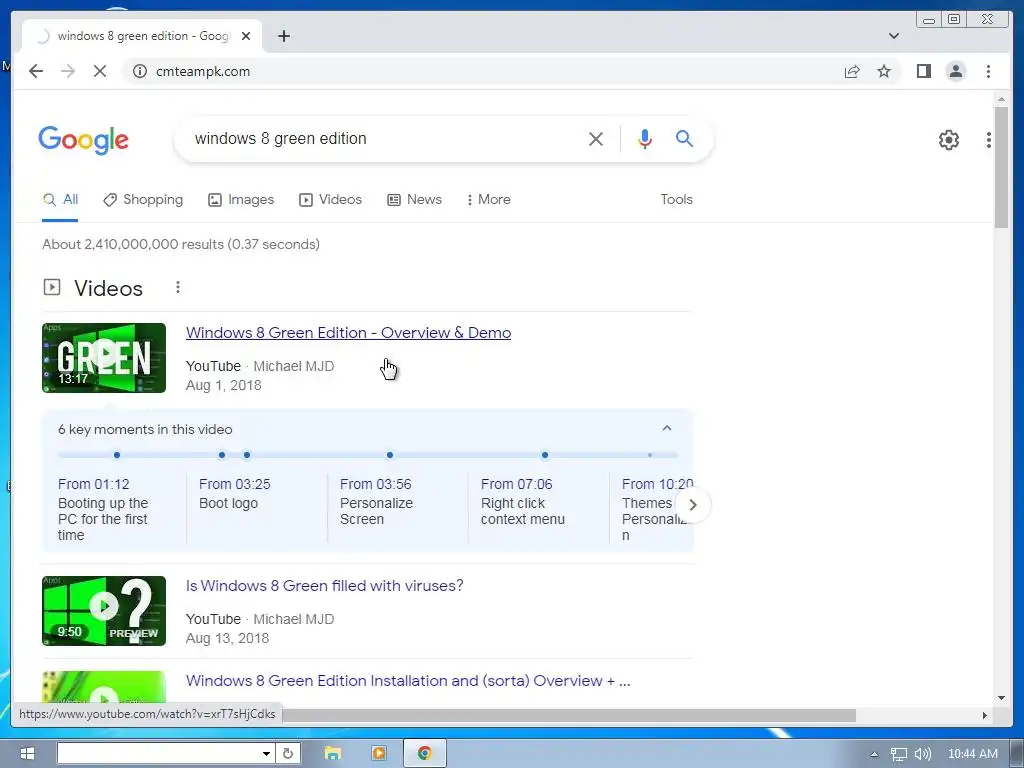
Task: Click the scroll right arrow at the bottom
Action: [x=985, y=715]
